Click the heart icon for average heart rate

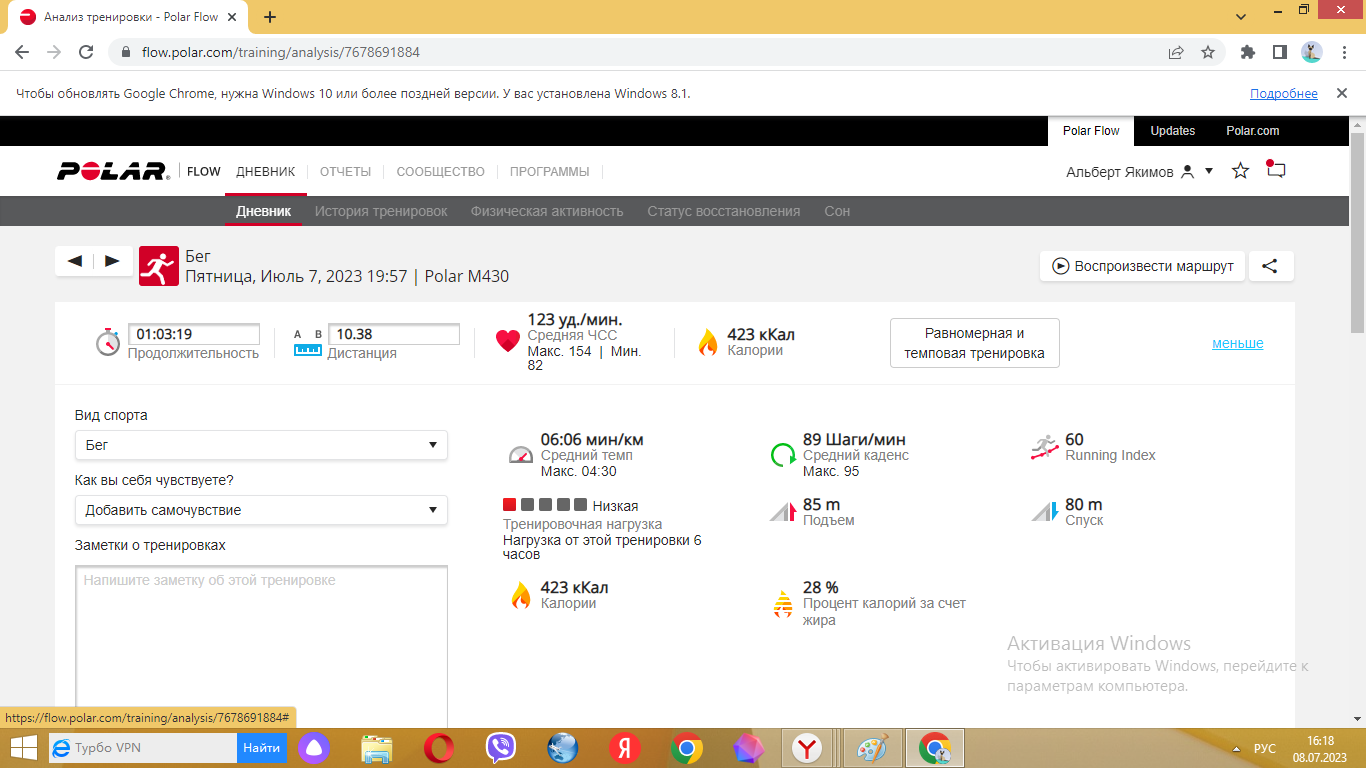pos(508,341)
